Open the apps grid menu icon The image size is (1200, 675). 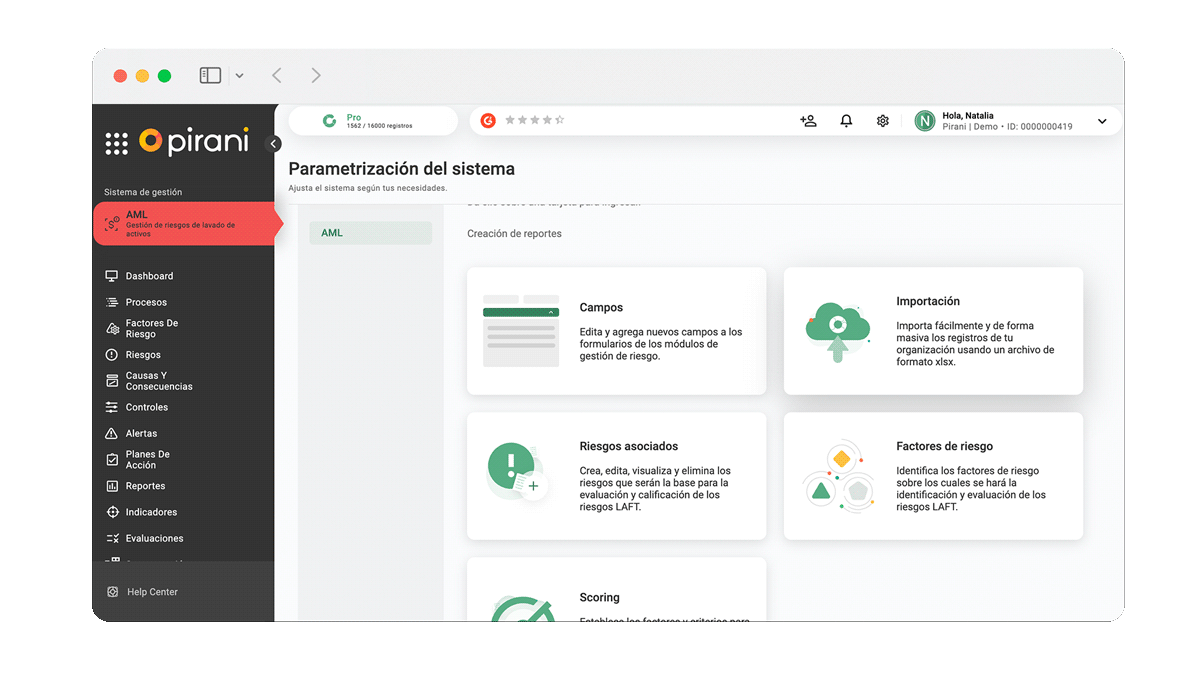click(117, 143)
